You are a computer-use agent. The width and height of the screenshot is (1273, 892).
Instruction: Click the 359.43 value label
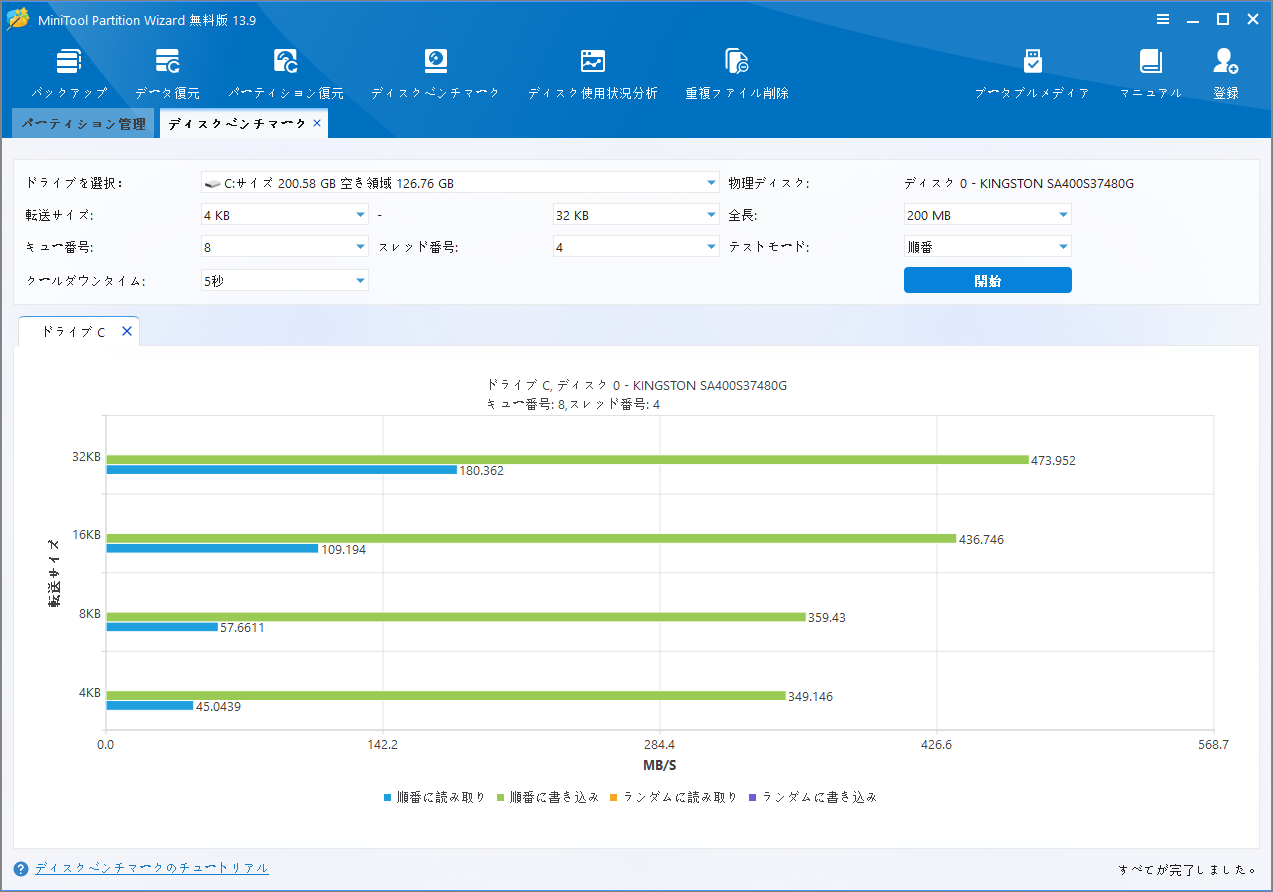pos(827,618)
